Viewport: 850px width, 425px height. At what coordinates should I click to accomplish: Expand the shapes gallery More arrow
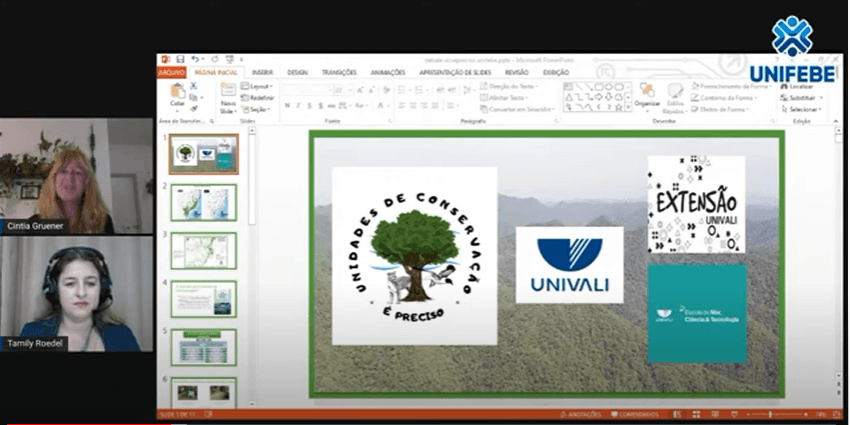(x=628, y=108)
